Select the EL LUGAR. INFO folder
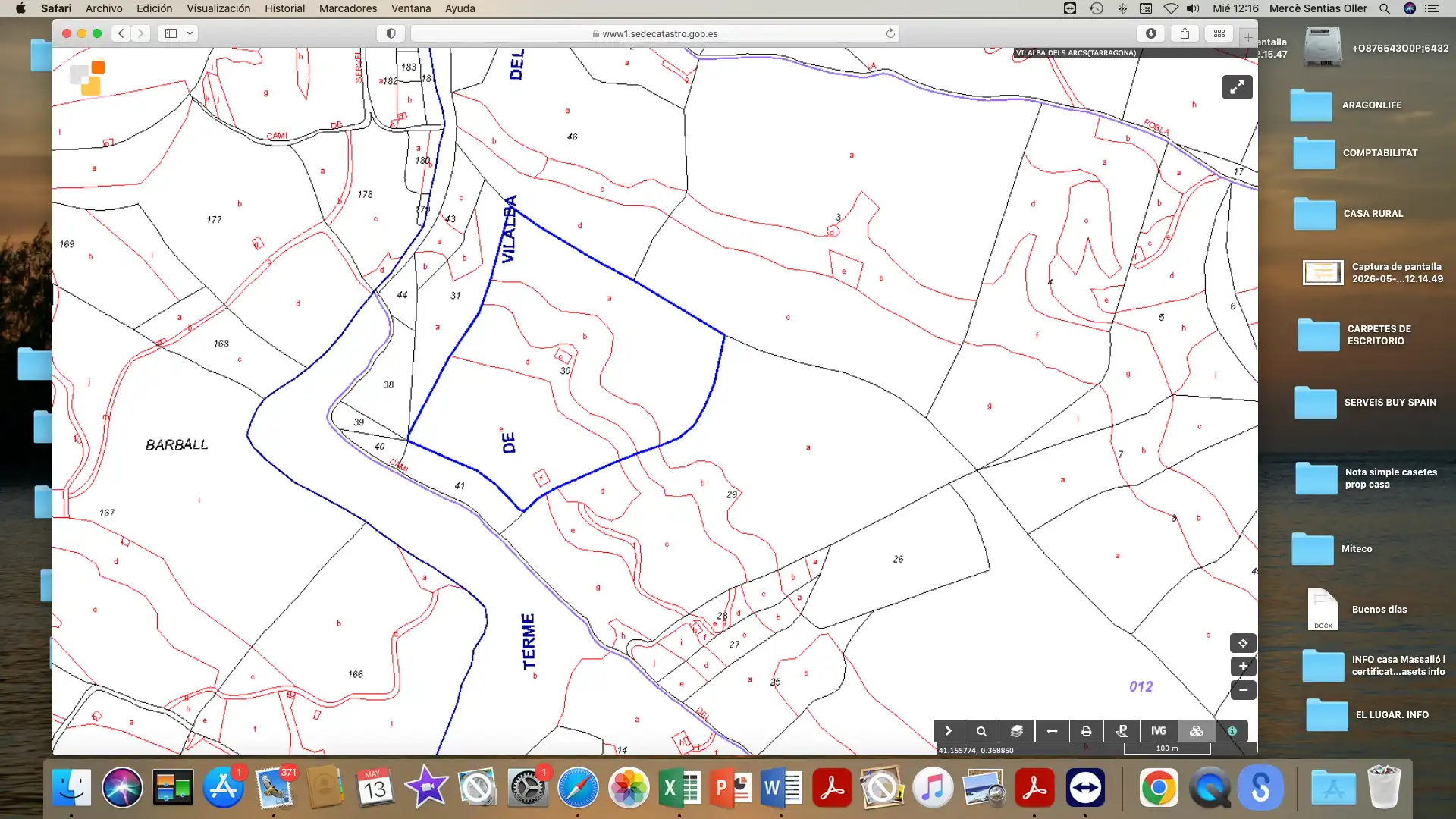 [1327, 715]
